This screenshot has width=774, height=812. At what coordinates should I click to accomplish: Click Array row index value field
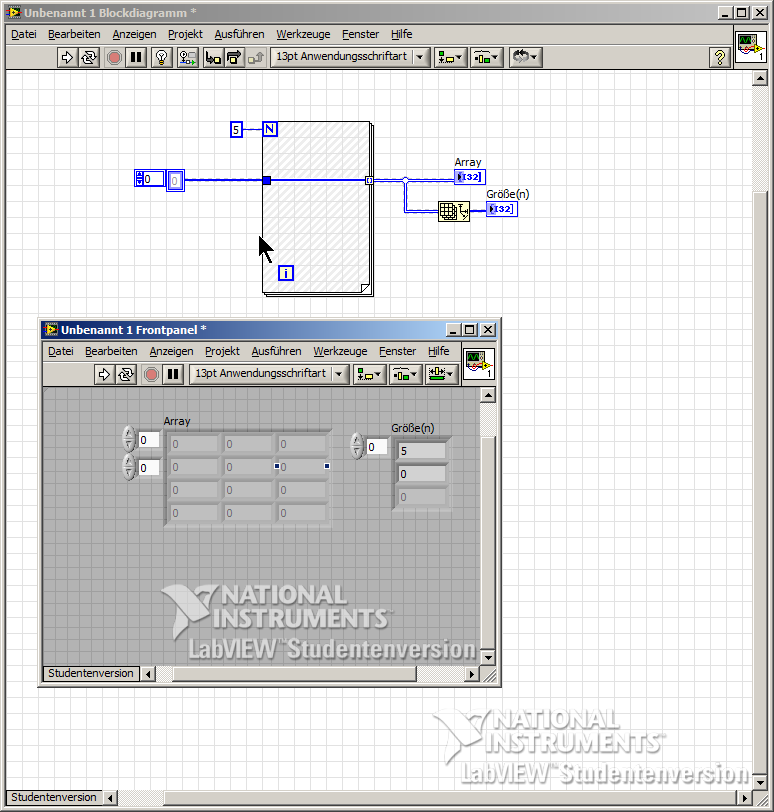point(149,440)
